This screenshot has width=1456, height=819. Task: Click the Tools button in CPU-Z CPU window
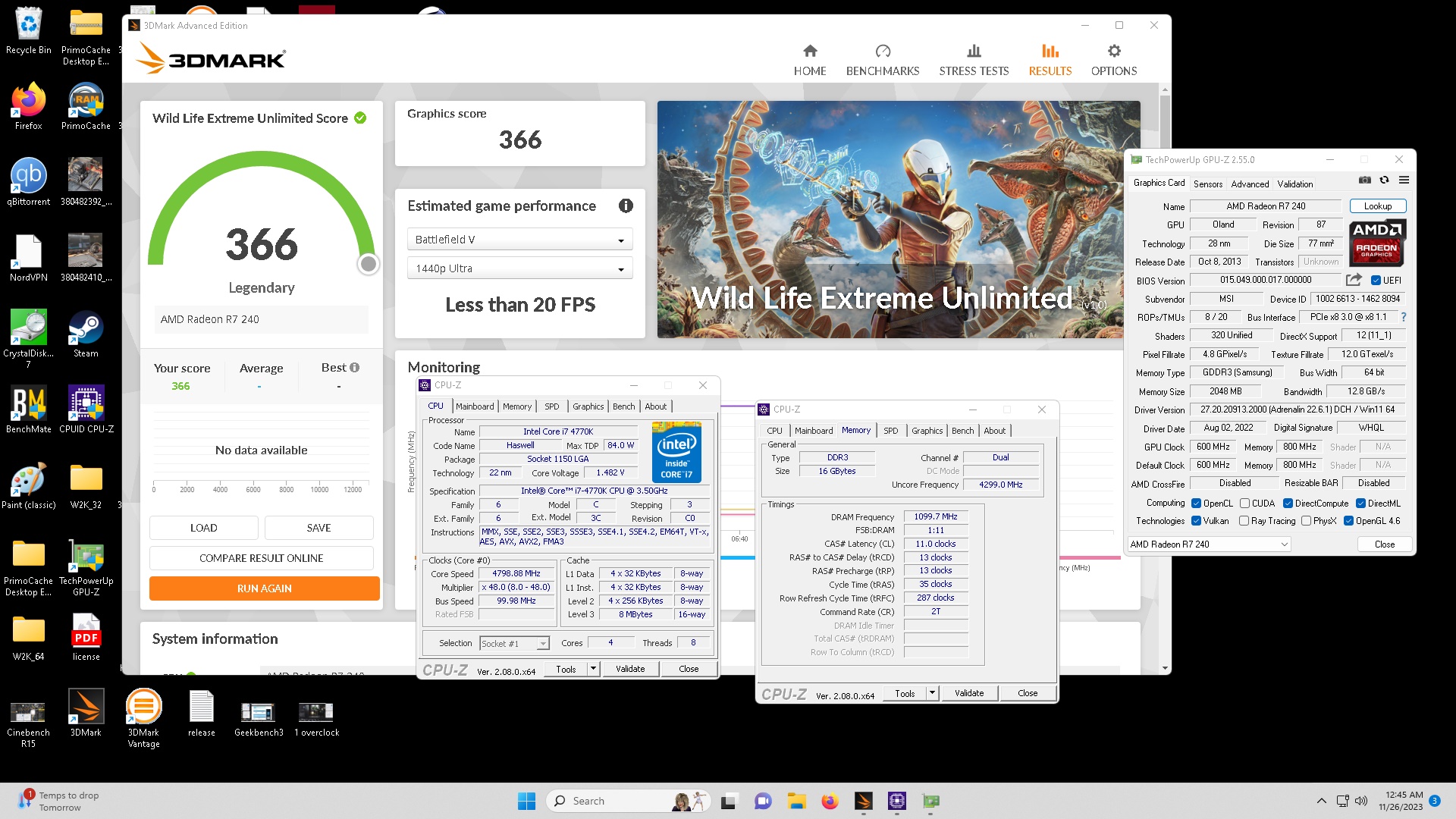(x=566, y=669)
